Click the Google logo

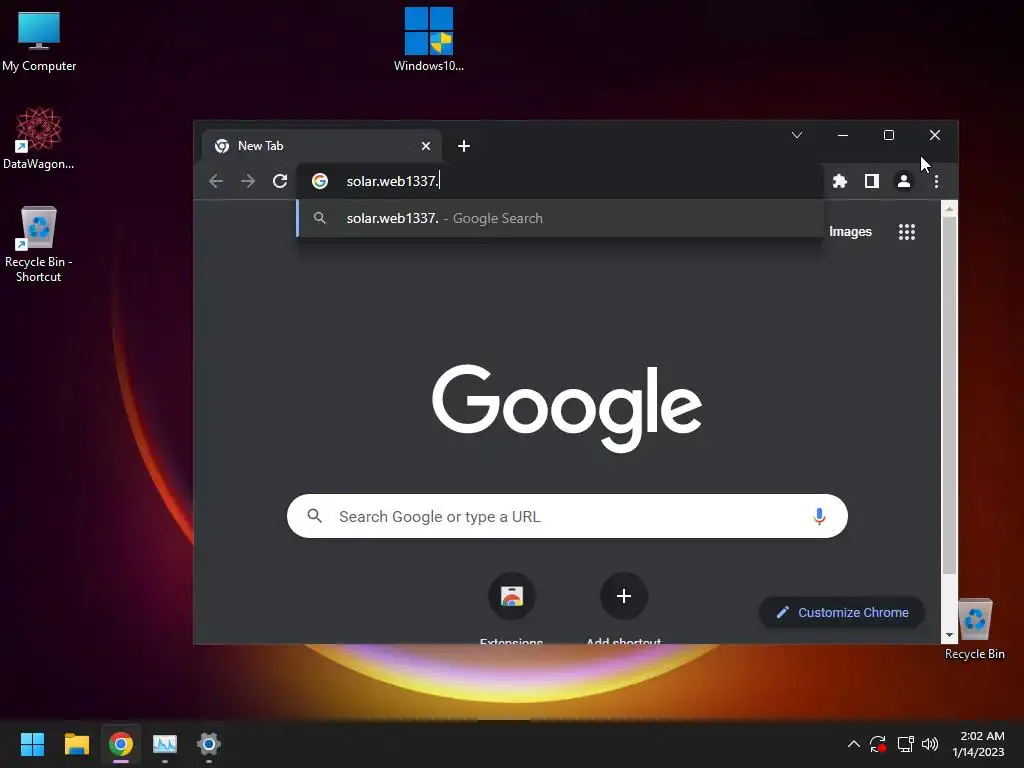[x=567, y=408]
